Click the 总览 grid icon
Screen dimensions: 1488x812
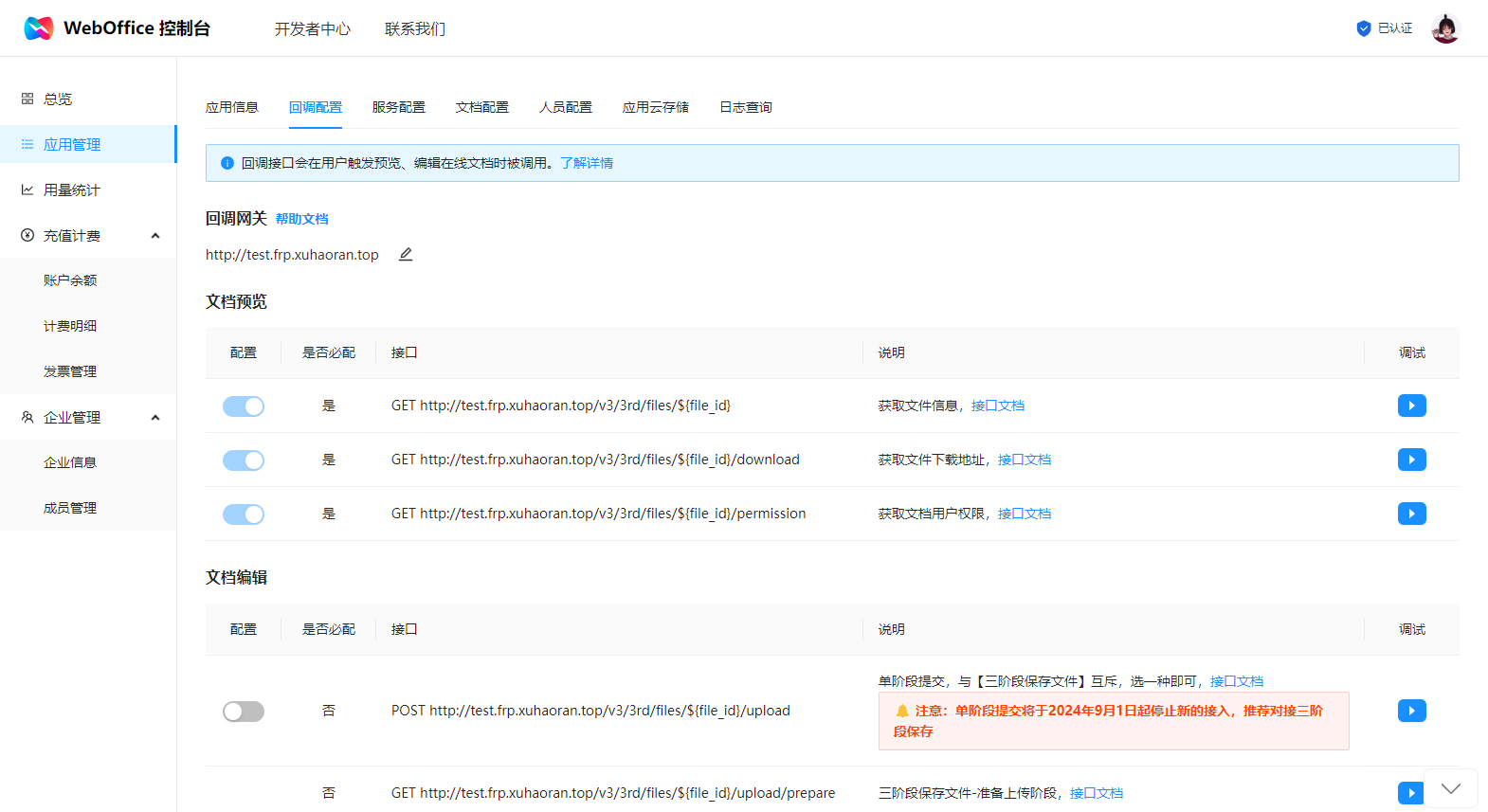coord(27,99)
